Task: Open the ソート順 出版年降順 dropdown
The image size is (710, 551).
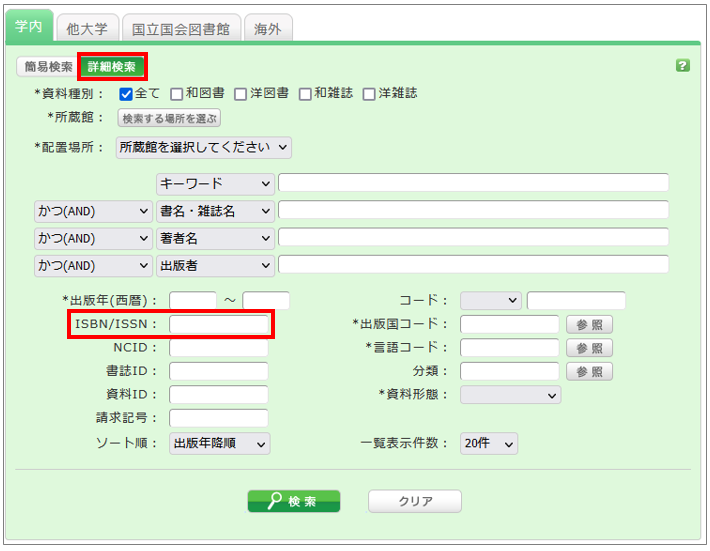Action: click(219, 444)
